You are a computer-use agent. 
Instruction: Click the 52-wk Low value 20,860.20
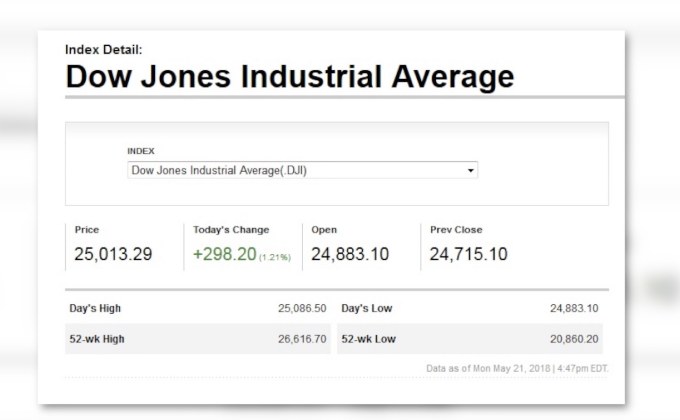pos(574,339)
